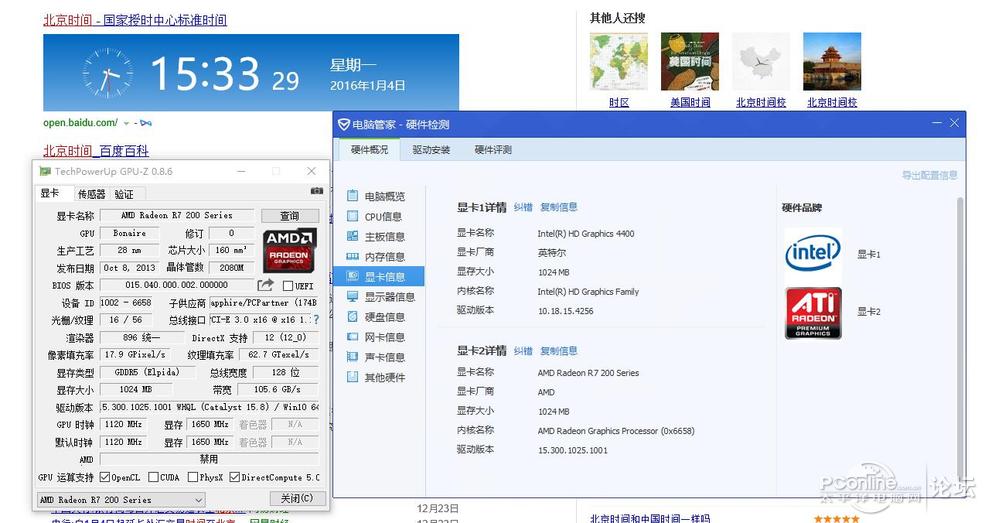Viewport: 985px width, 523px height.
Task: Click the AMD Radeon logo in GPU-Z
Action: [289, 249]
